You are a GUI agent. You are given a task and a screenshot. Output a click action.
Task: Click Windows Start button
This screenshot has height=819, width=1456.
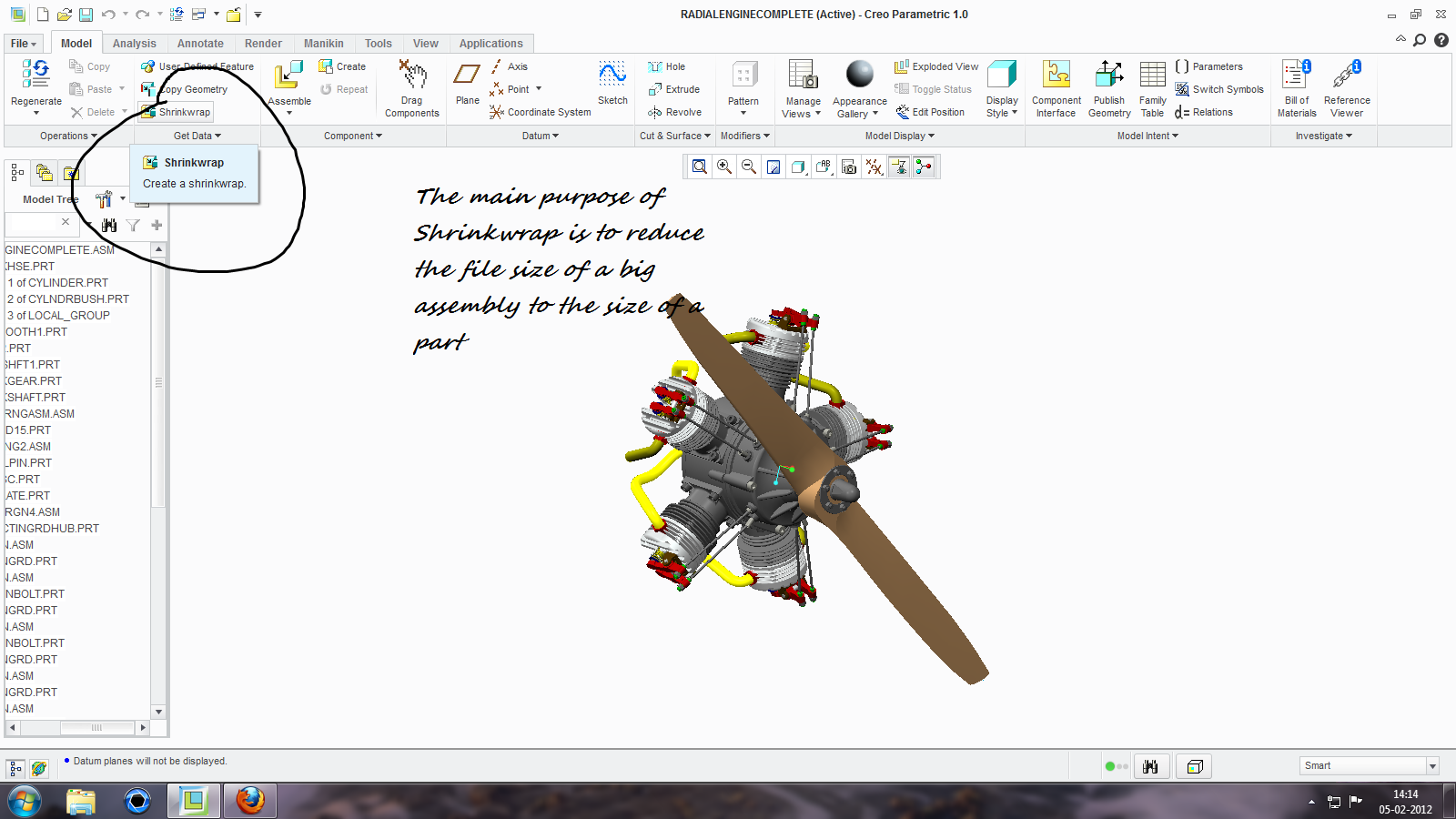click(25, 802)
